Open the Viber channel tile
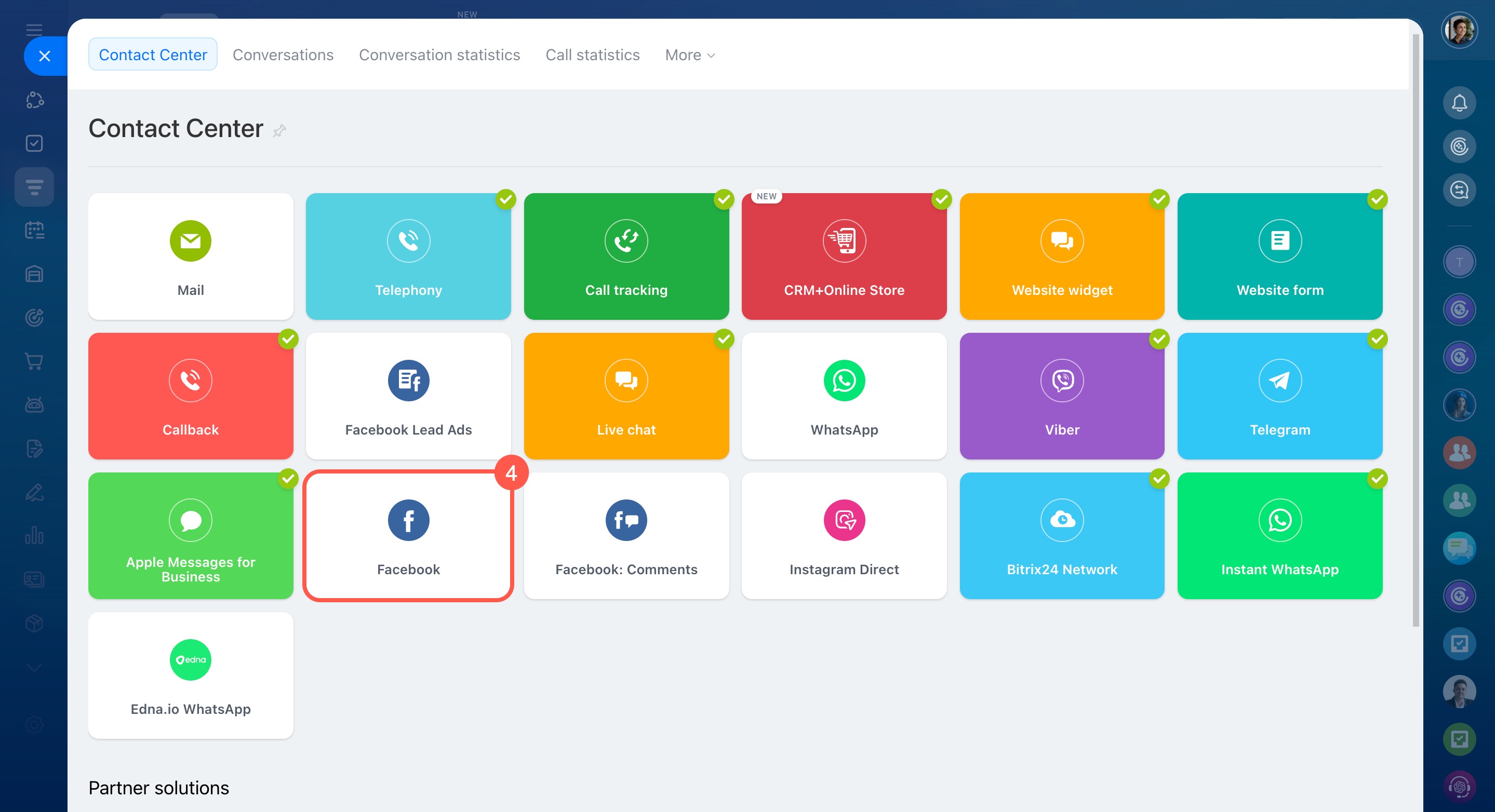 pos(1061,396)
